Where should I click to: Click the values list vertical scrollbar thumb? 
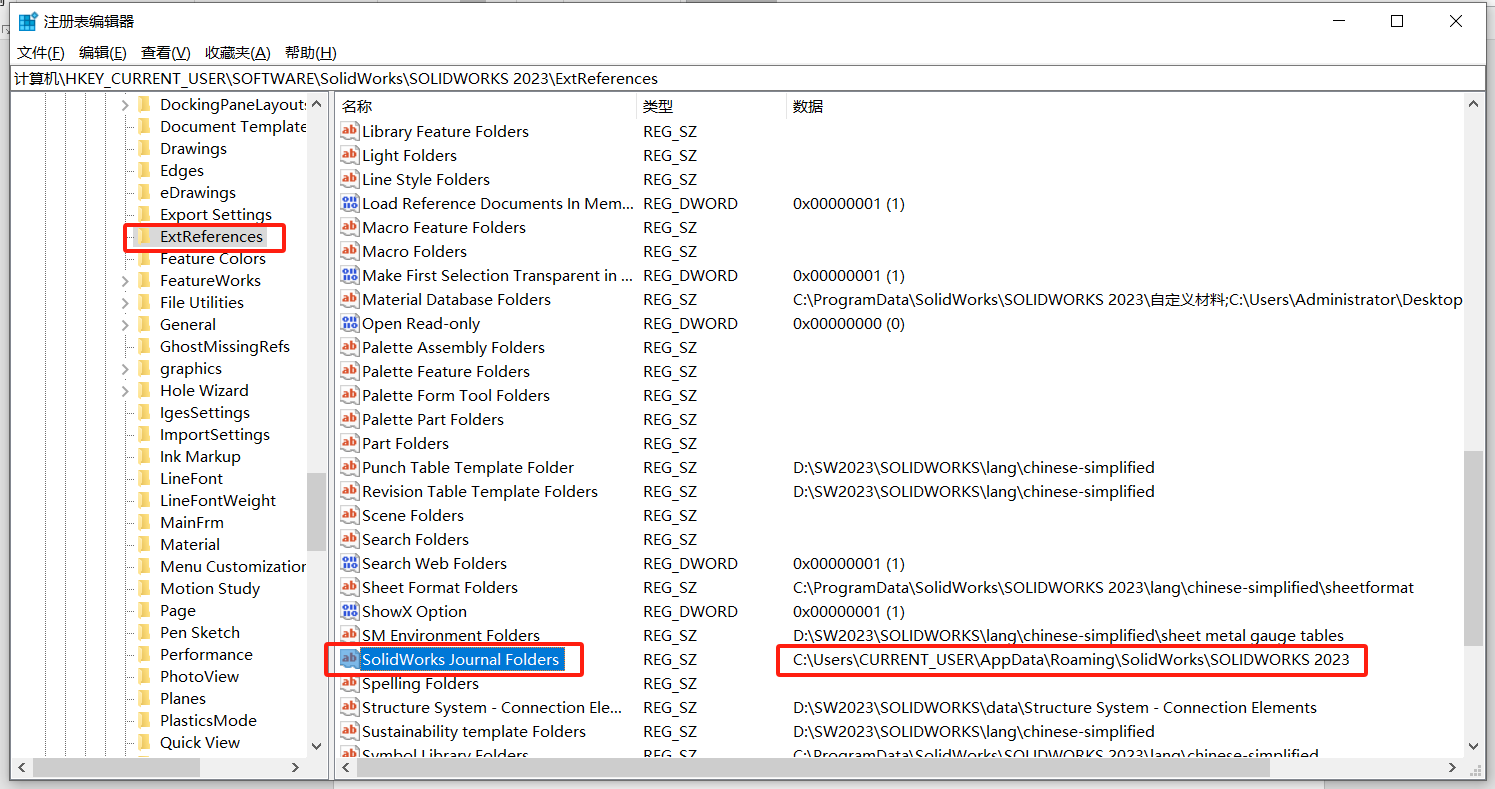[x=1473, y=548]
